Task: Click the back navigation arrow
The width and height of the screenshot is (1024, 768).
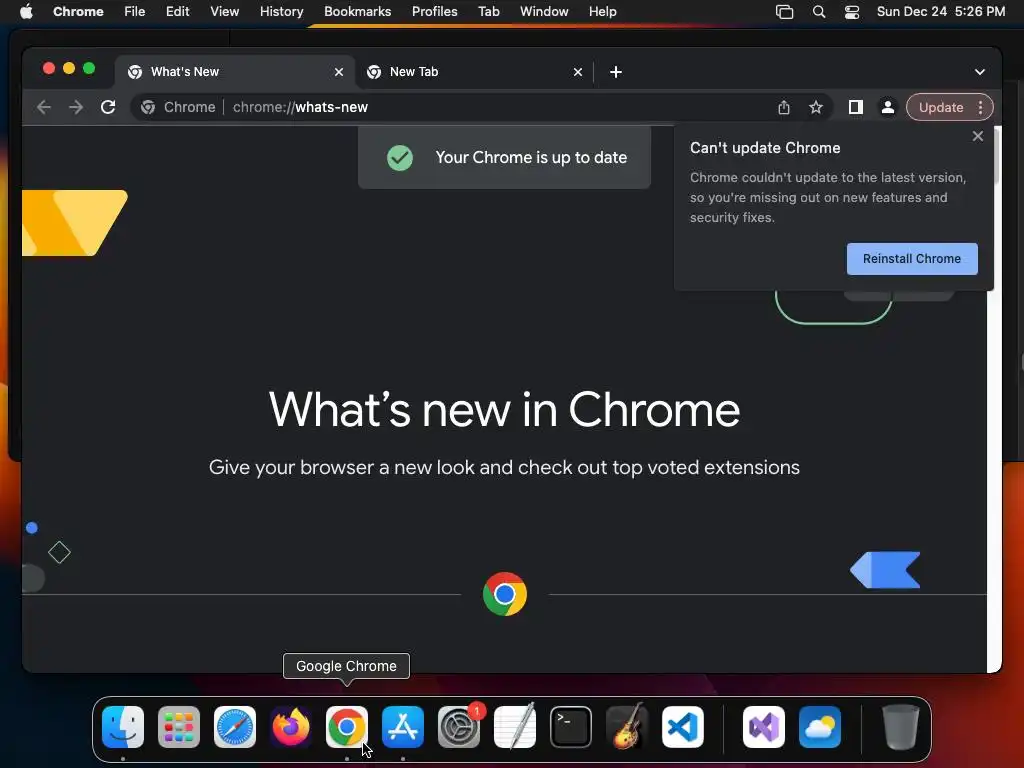Action: tap(44, 107)
